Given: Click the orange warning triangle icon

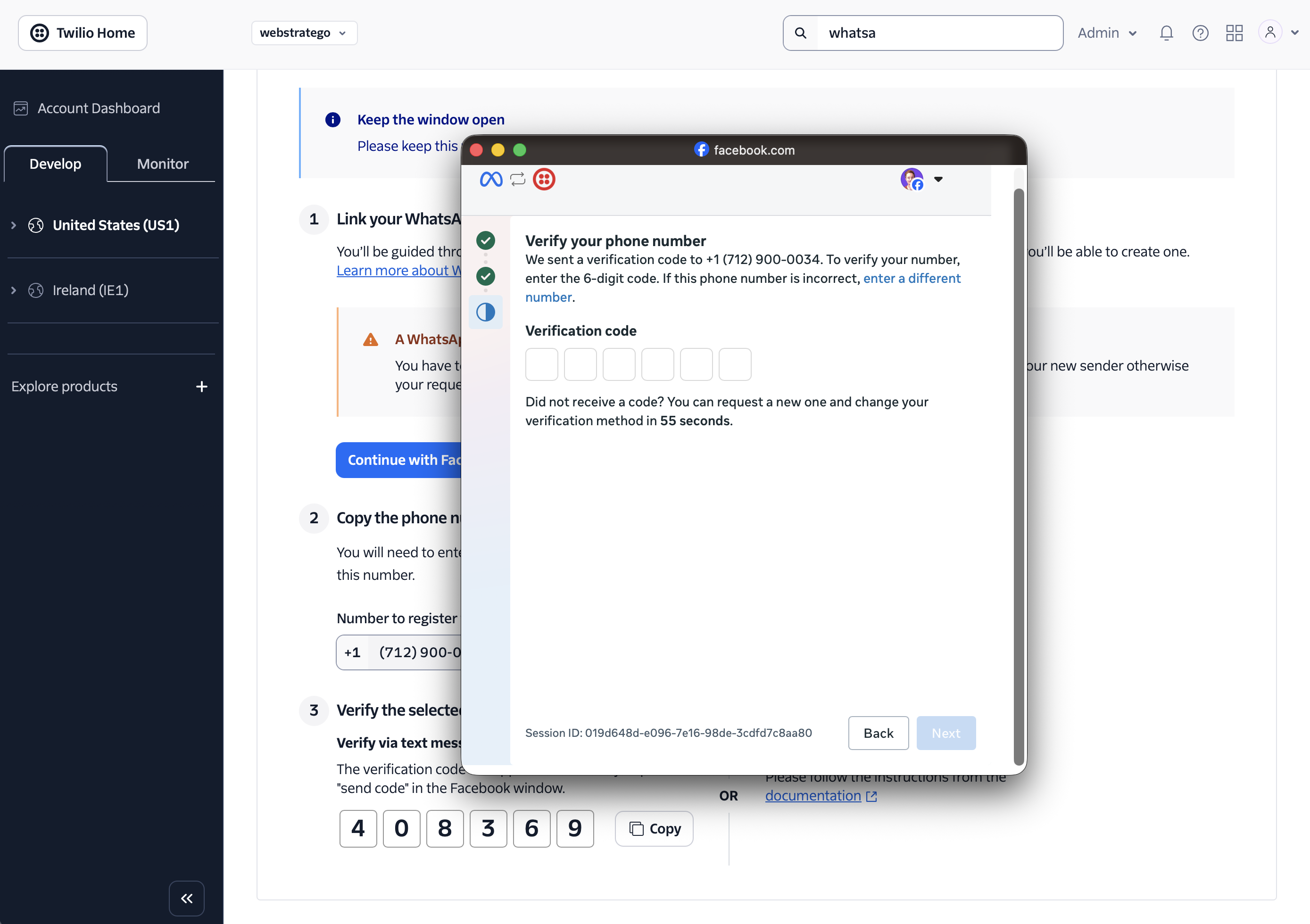Looking at the screenshot, I should click(370, 340).
